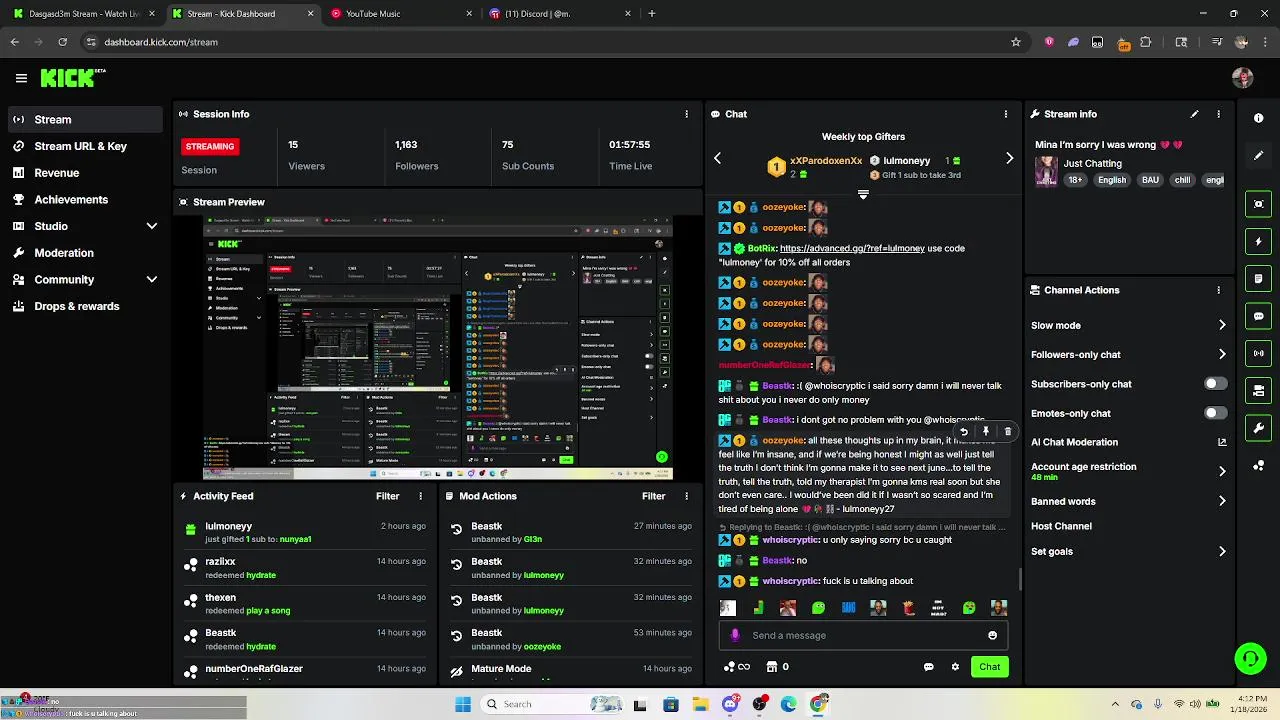Click the Just Chatting category thumbnail
Screen dimensions: 1280x720
(x=1046, y=171)
